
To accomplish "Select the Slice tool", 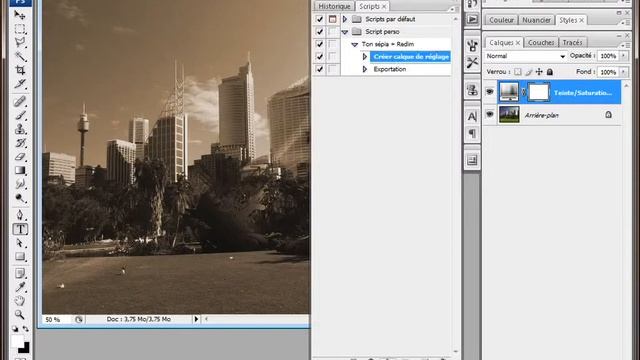I will coord(20,84).
